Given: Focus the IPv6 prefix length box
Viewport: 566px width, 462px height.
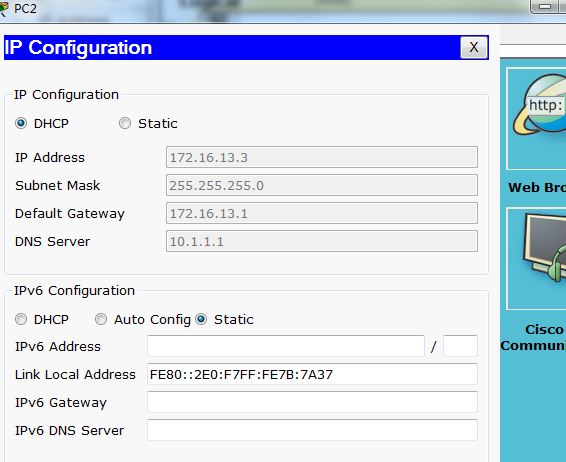Looking at the screenshot, I should [460, 346].
